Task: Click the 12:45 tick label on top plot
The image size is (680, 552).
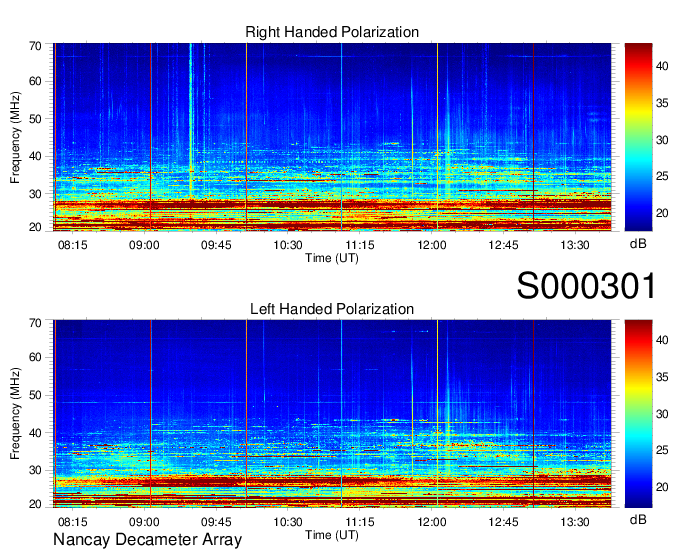Action: click(x=503, y=245)
